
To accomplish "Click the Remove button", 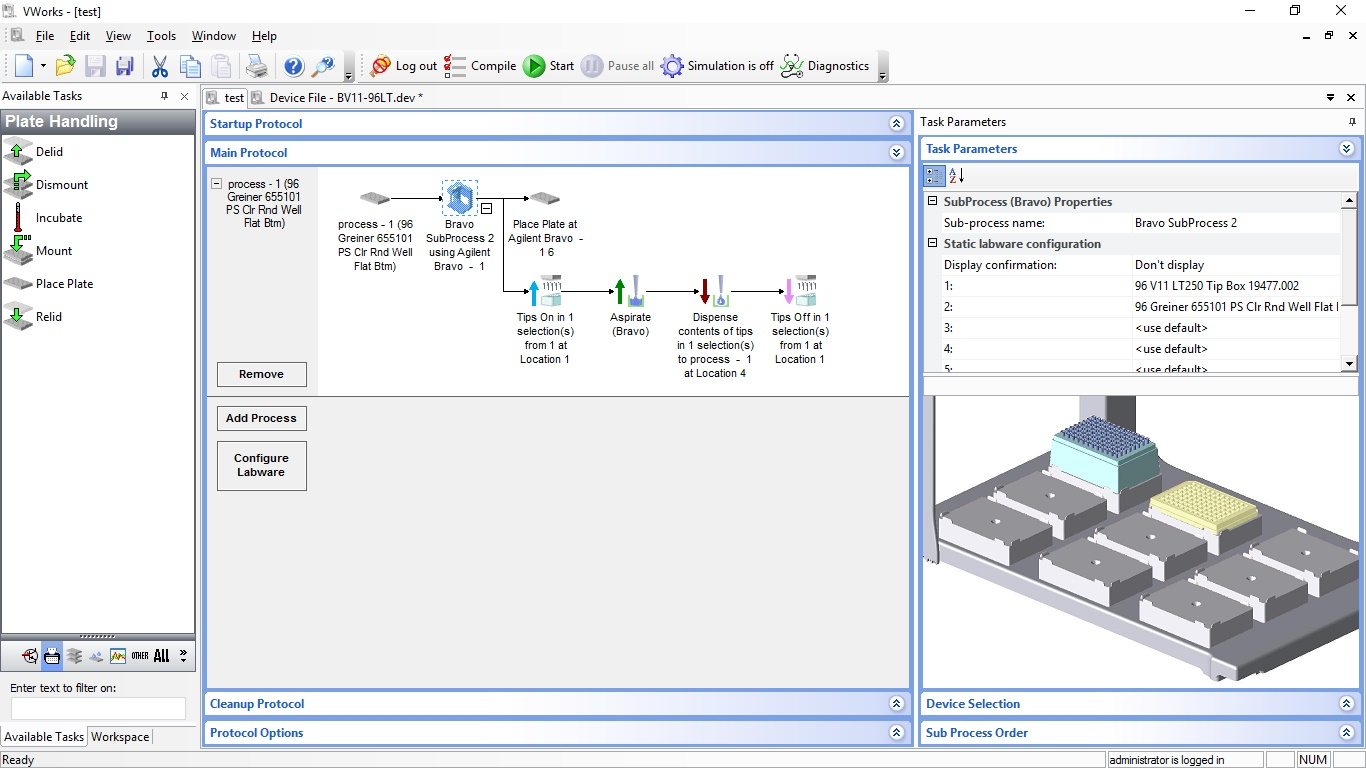I will coord(261,374).
